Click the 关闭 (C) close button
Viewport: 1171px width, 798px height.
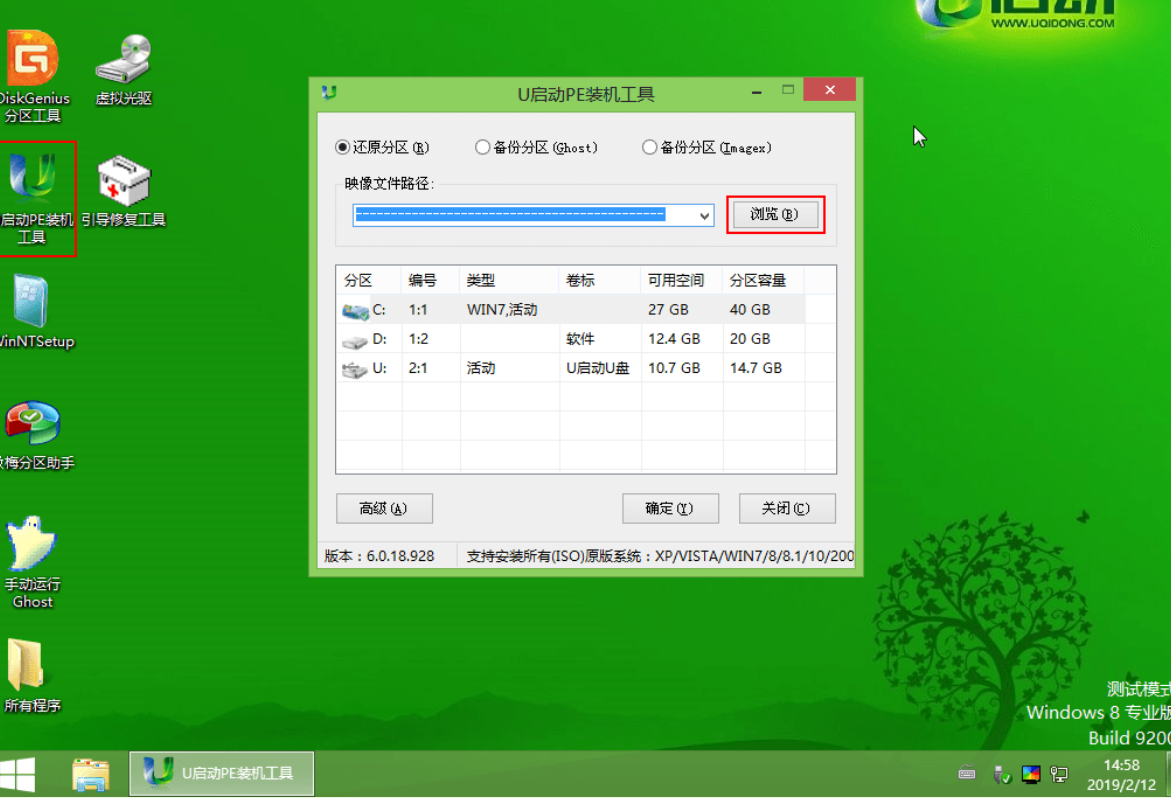point(786,508)
